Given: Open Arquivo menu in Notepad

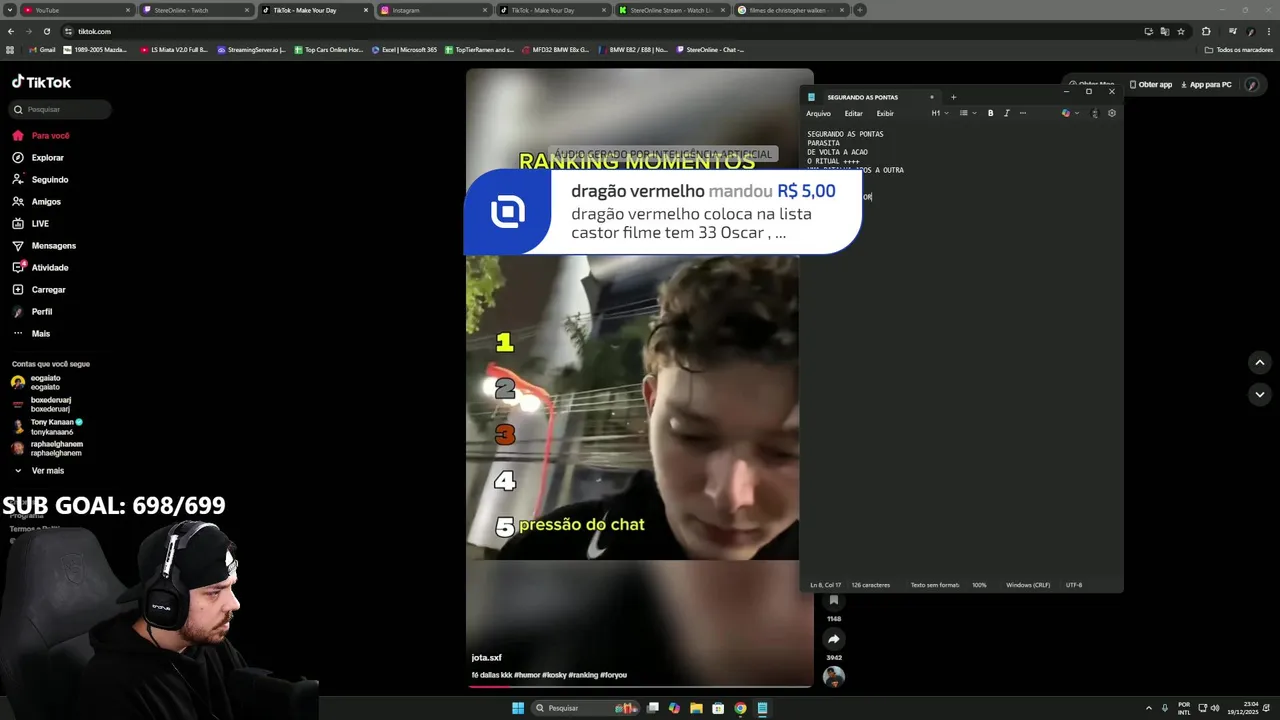Looking at the screenshot, I should pyautogui.click(x=818, y=113).
